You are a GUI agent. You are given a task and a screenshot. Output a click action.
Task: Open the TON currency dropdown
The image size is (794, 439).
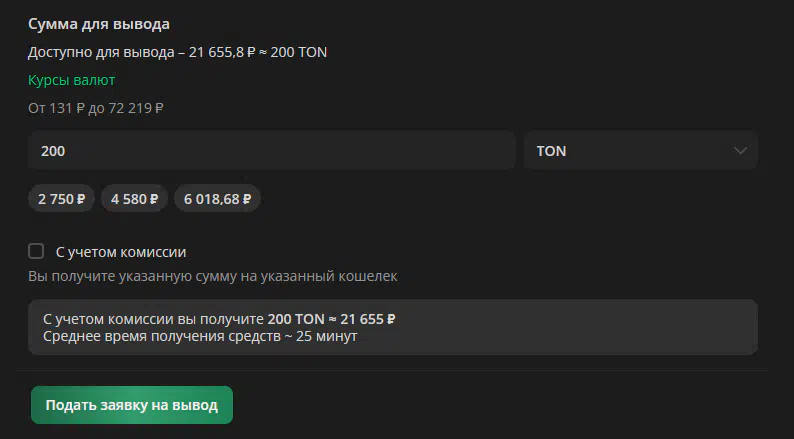click(640, 151)
